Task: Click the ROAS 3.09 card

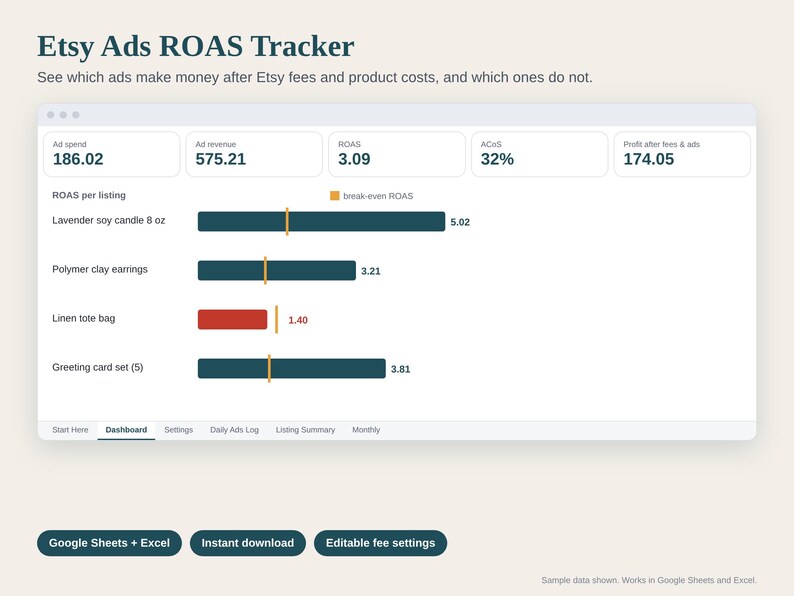Action: point(397,154)
